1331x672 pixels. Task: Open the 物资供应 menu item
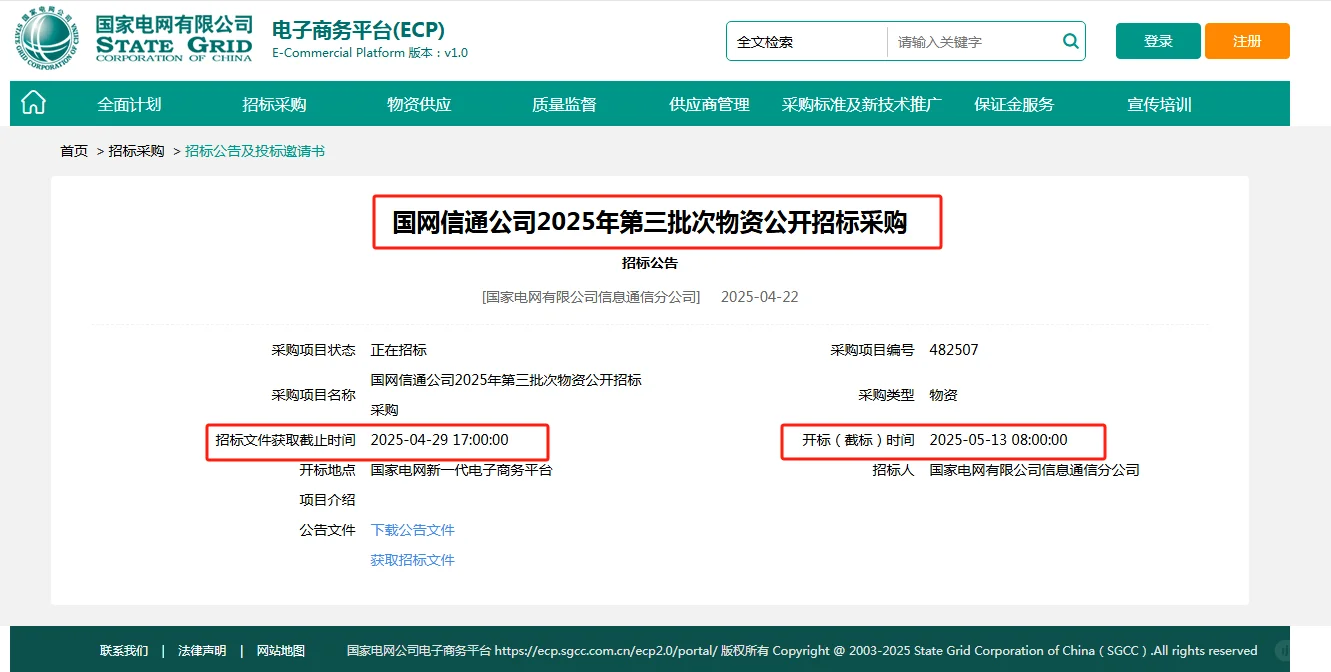pos(417,103)
